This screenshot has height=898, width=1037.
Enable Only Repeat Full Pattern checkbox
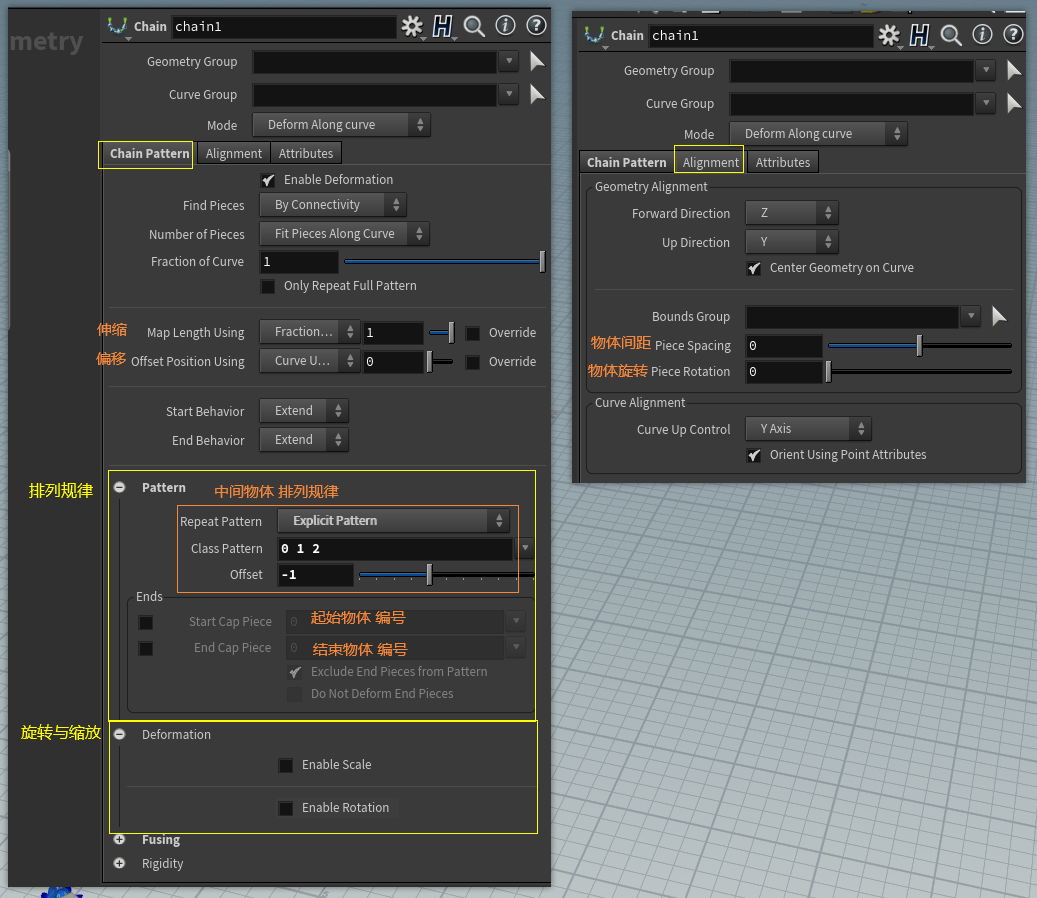click(268, 286)
